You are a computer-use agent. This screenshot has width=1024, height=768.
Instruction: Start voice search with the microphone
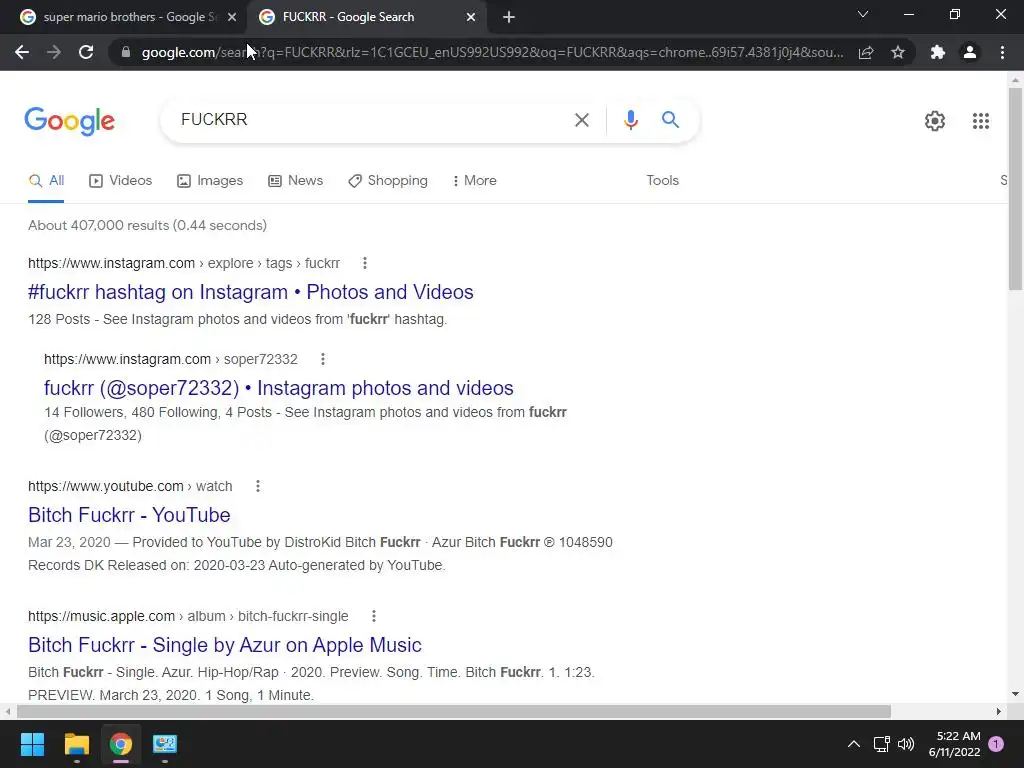click(630, 120)
